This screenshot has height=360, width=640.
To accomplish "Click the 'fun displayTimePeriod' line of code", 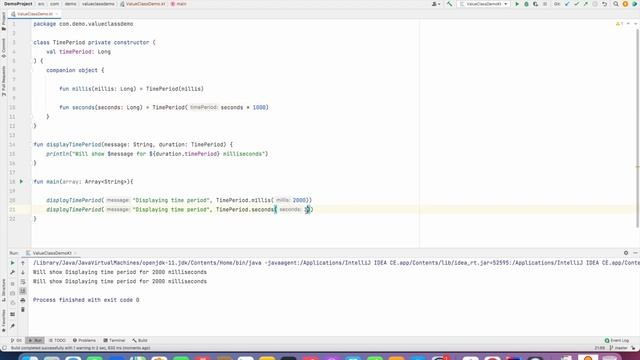I will 133,144.
